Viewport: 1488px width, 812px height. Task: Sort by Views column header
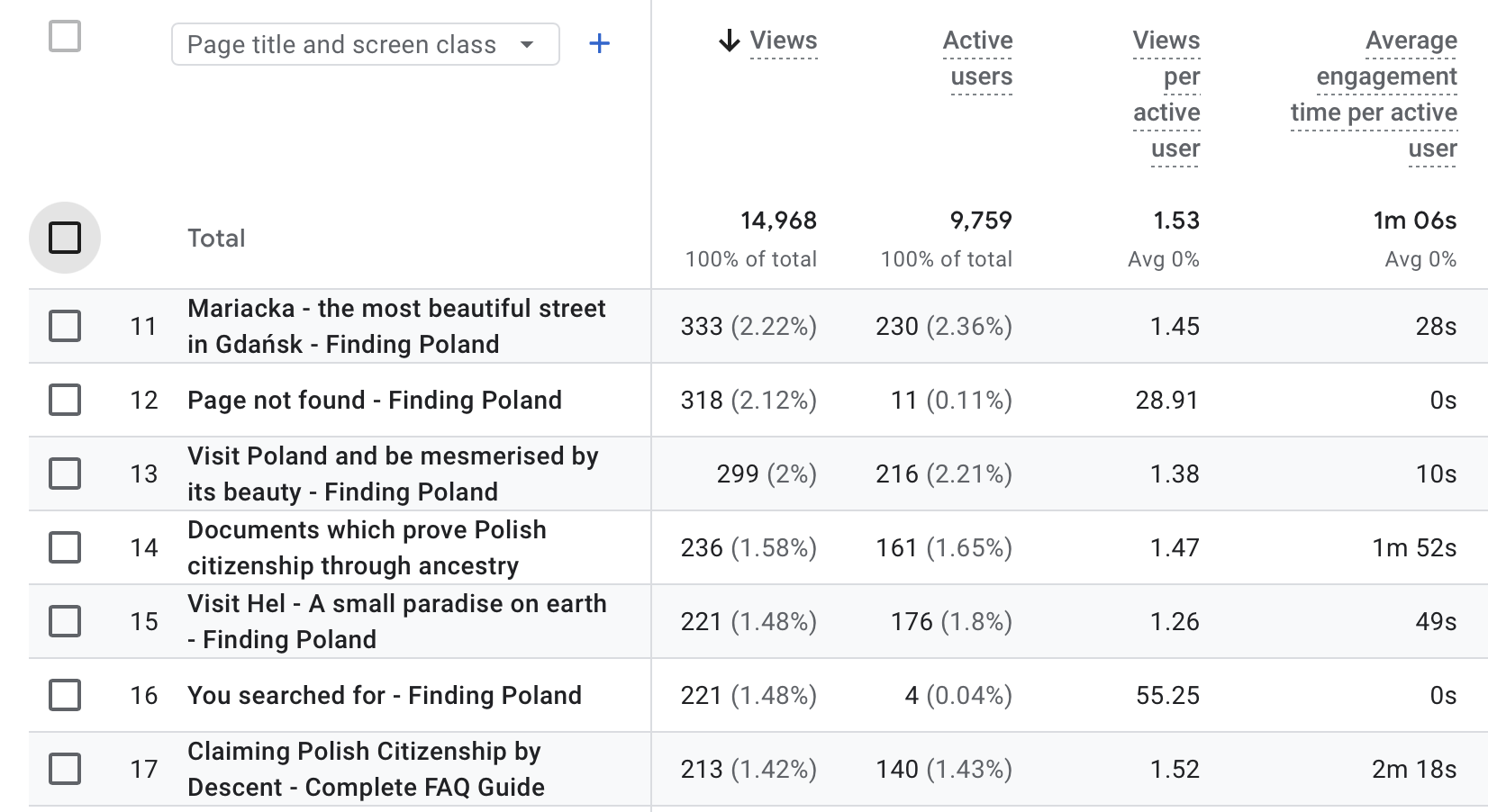pyautogui.click(x=783, y=41)
